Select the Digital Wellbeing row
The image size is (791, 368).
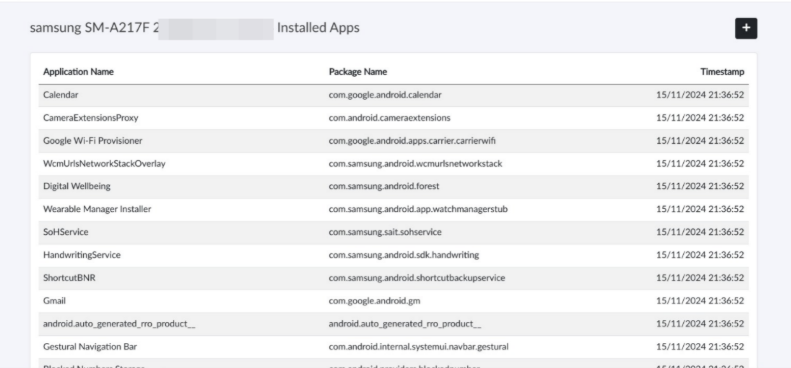(x=393, y=186)
